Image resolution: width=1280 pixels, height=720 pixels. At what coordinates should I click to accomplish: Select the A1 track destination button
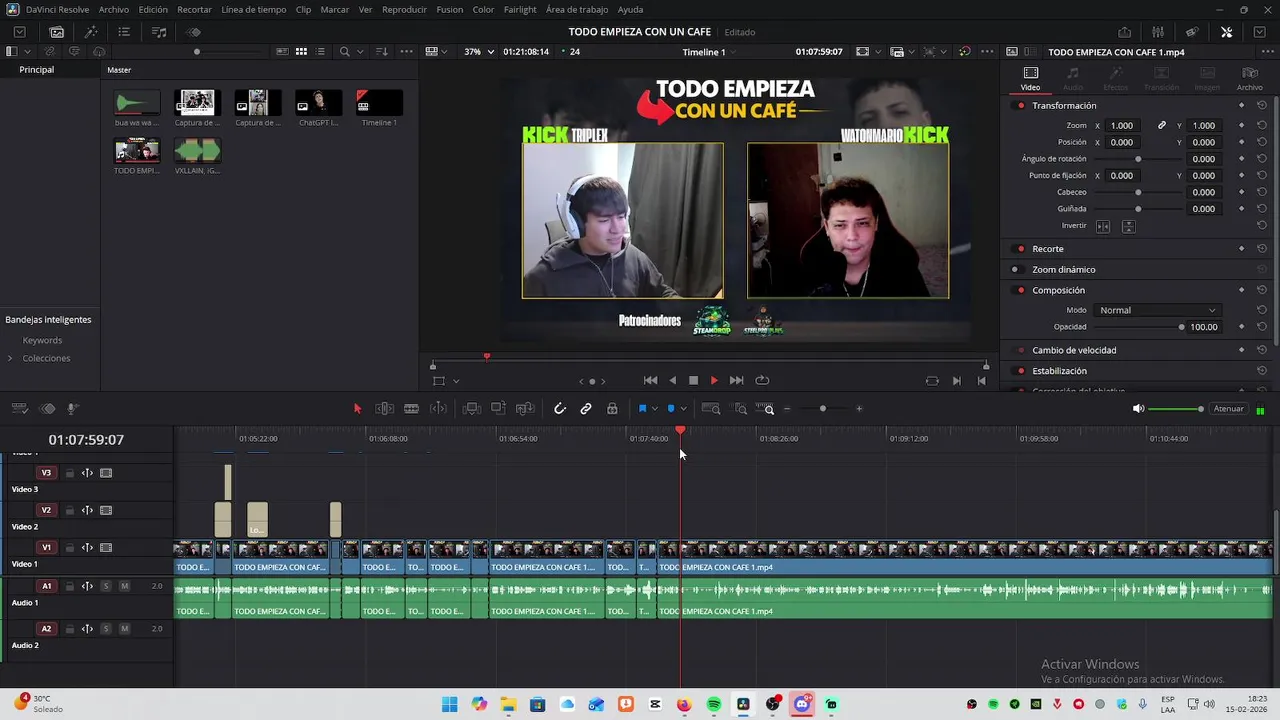pyautogui.click(x=46, y=586)
